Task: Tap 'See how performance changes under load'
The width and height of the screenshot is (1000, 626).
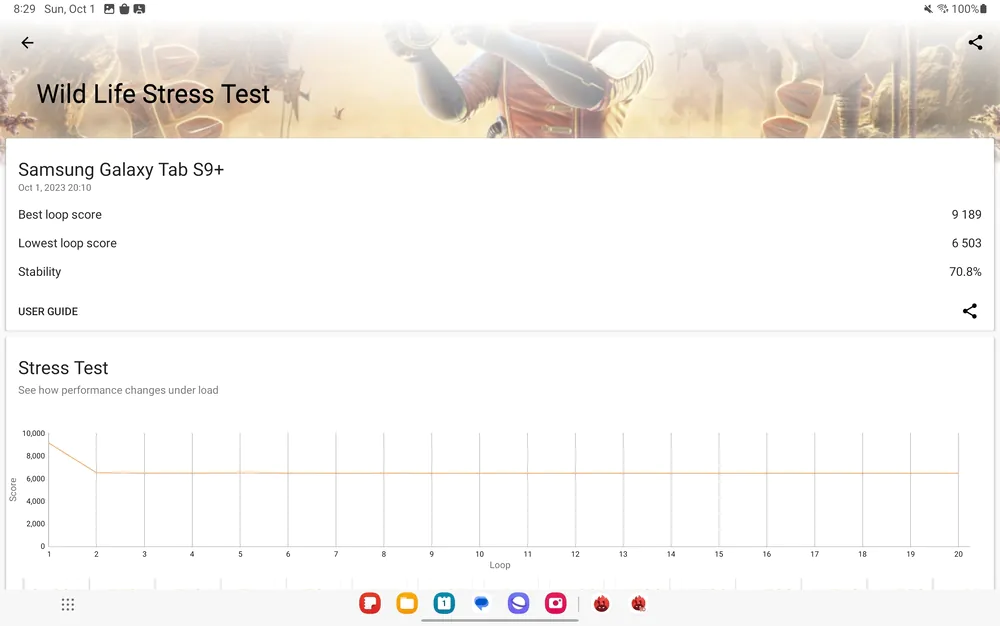Action: 118,390
